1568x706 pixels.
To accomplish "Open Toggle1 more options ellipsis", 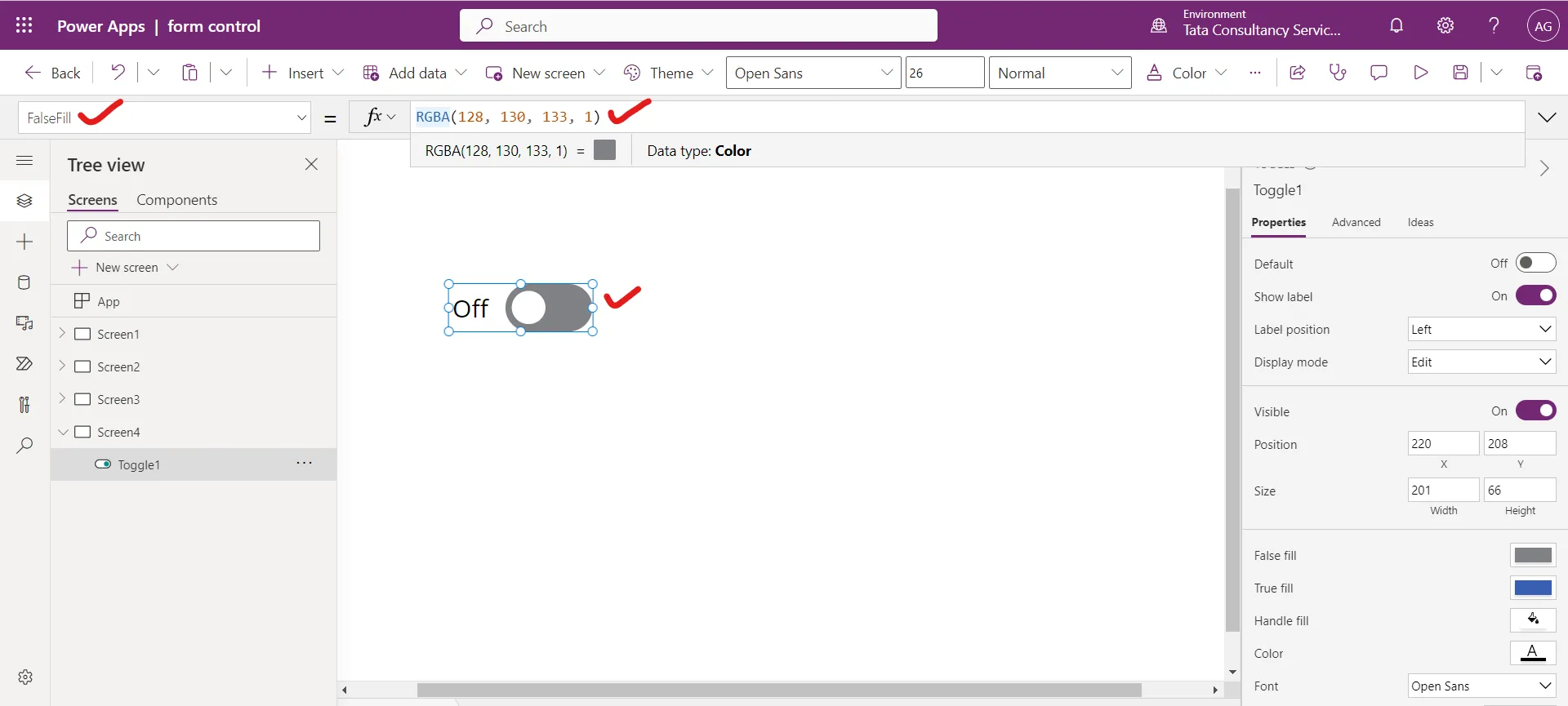I will 305,463.
